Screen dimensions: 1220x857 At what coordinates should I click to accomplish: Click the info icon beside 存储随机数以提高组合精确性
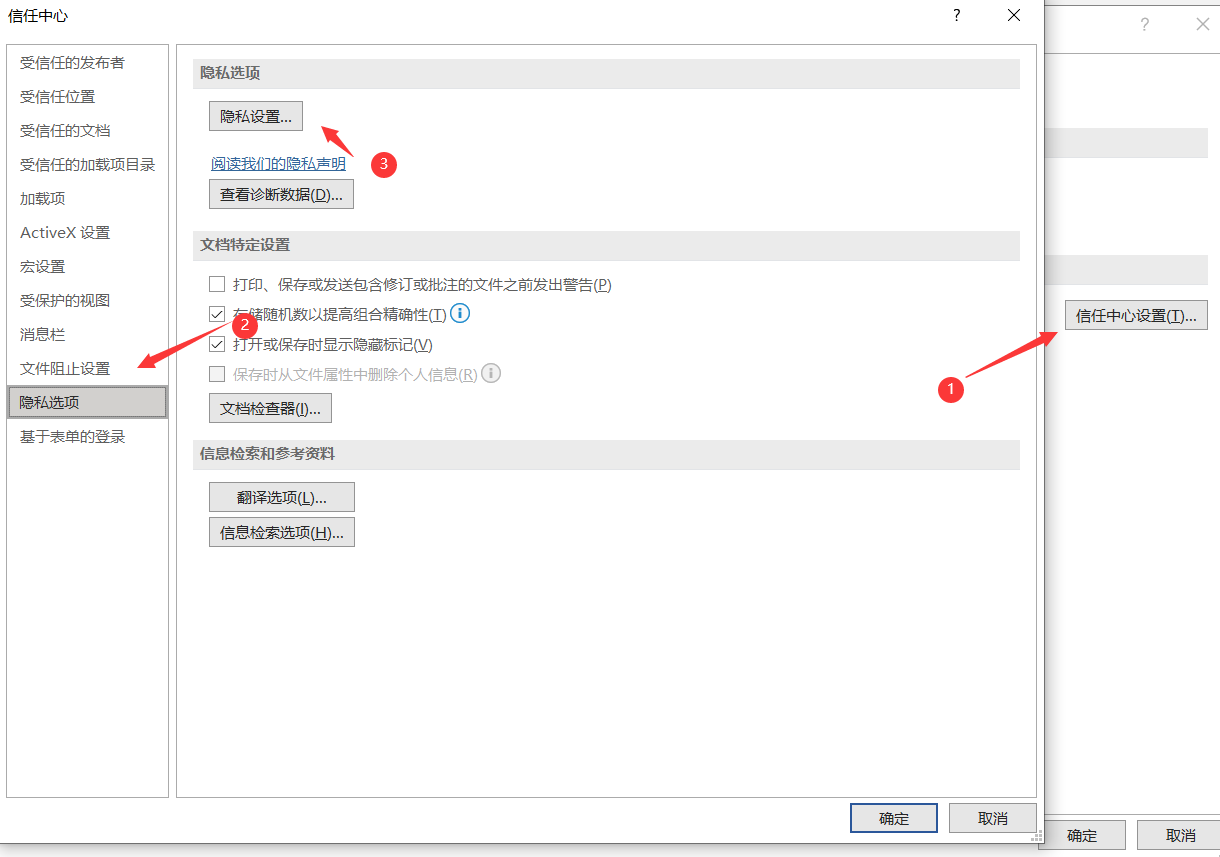tap(459, 313)
